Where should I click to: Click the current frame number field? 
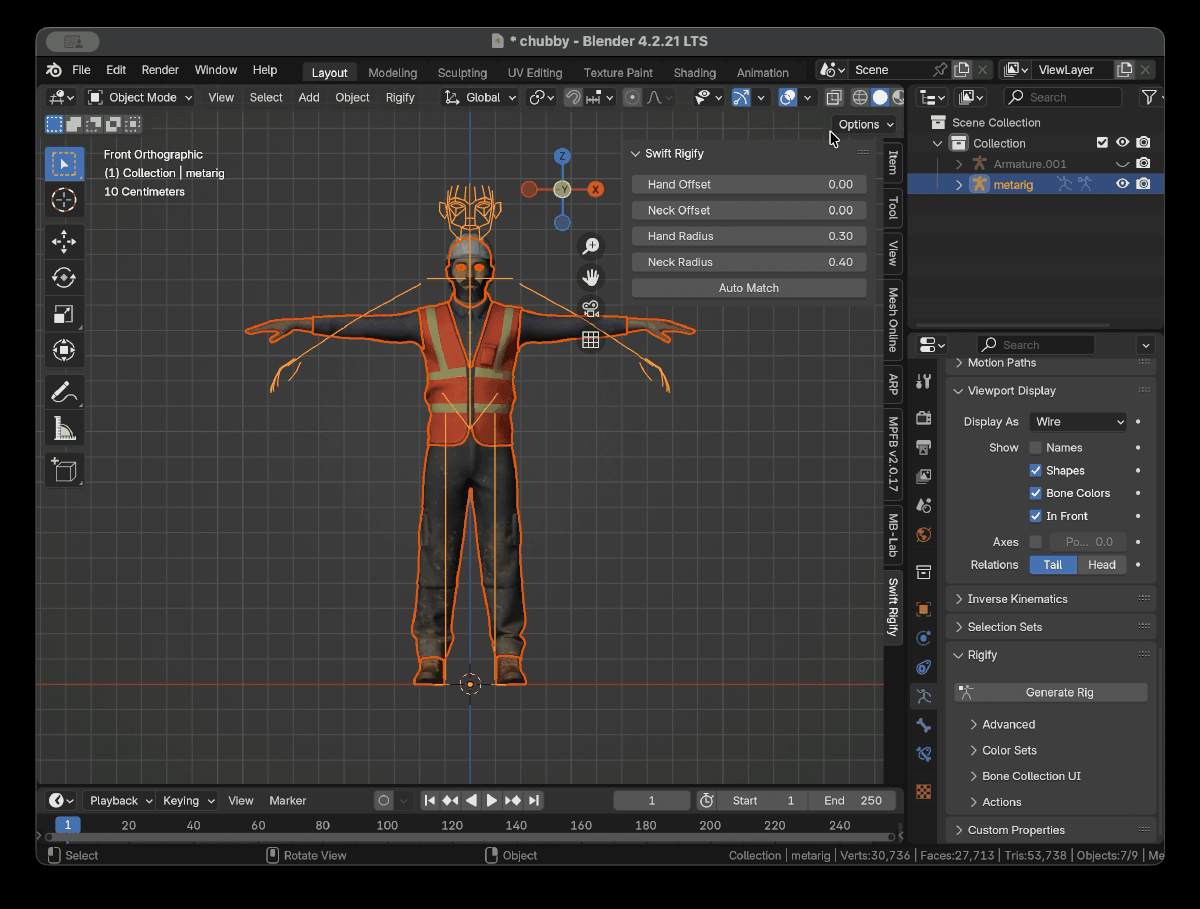click(x=652, y=800)
